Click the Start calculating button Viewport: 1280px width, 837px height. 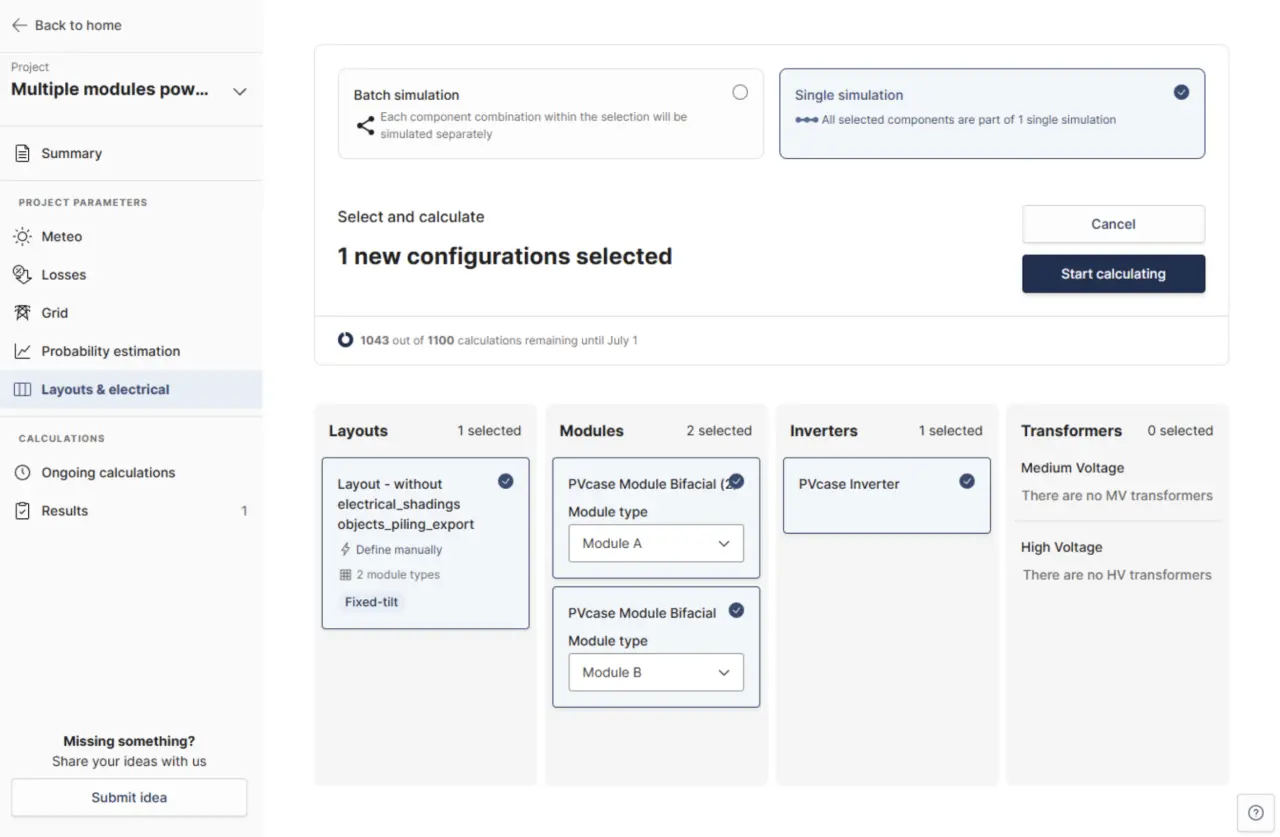[x=1113, y=274]
